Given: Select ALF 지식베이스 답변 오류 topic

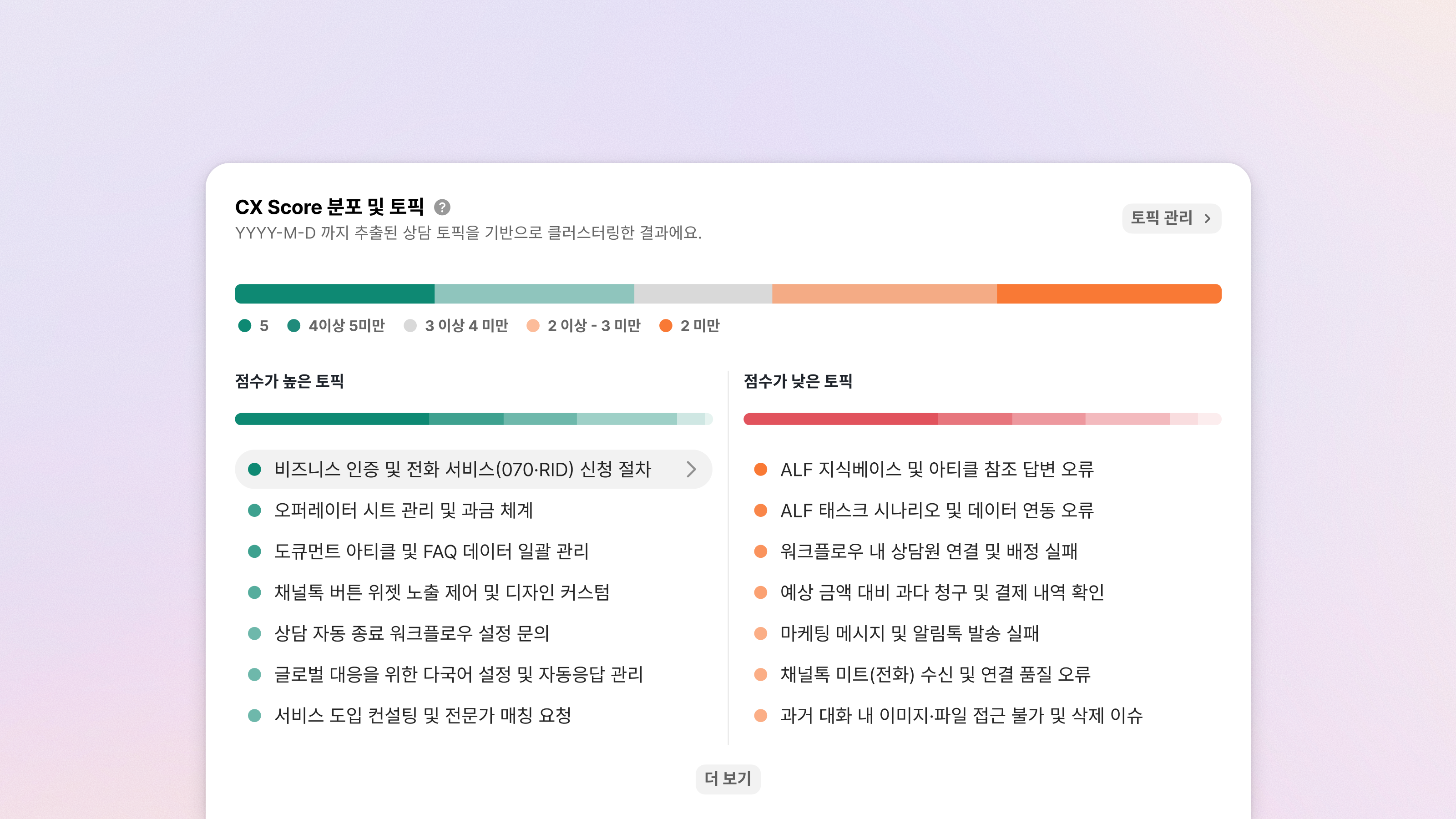Looking at the screenshot, I should click(936, 469).
